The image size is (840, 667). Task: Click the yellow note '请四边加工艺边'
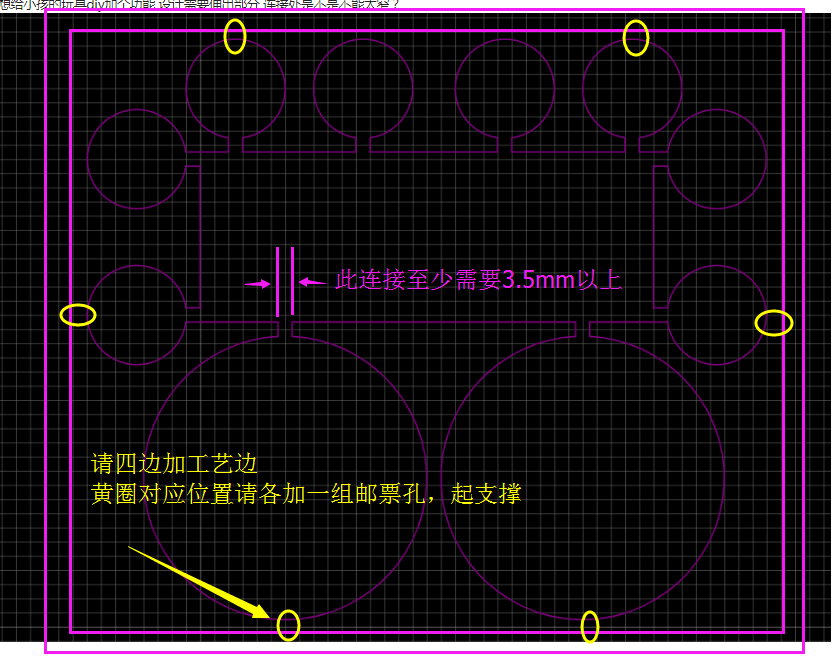175,465
